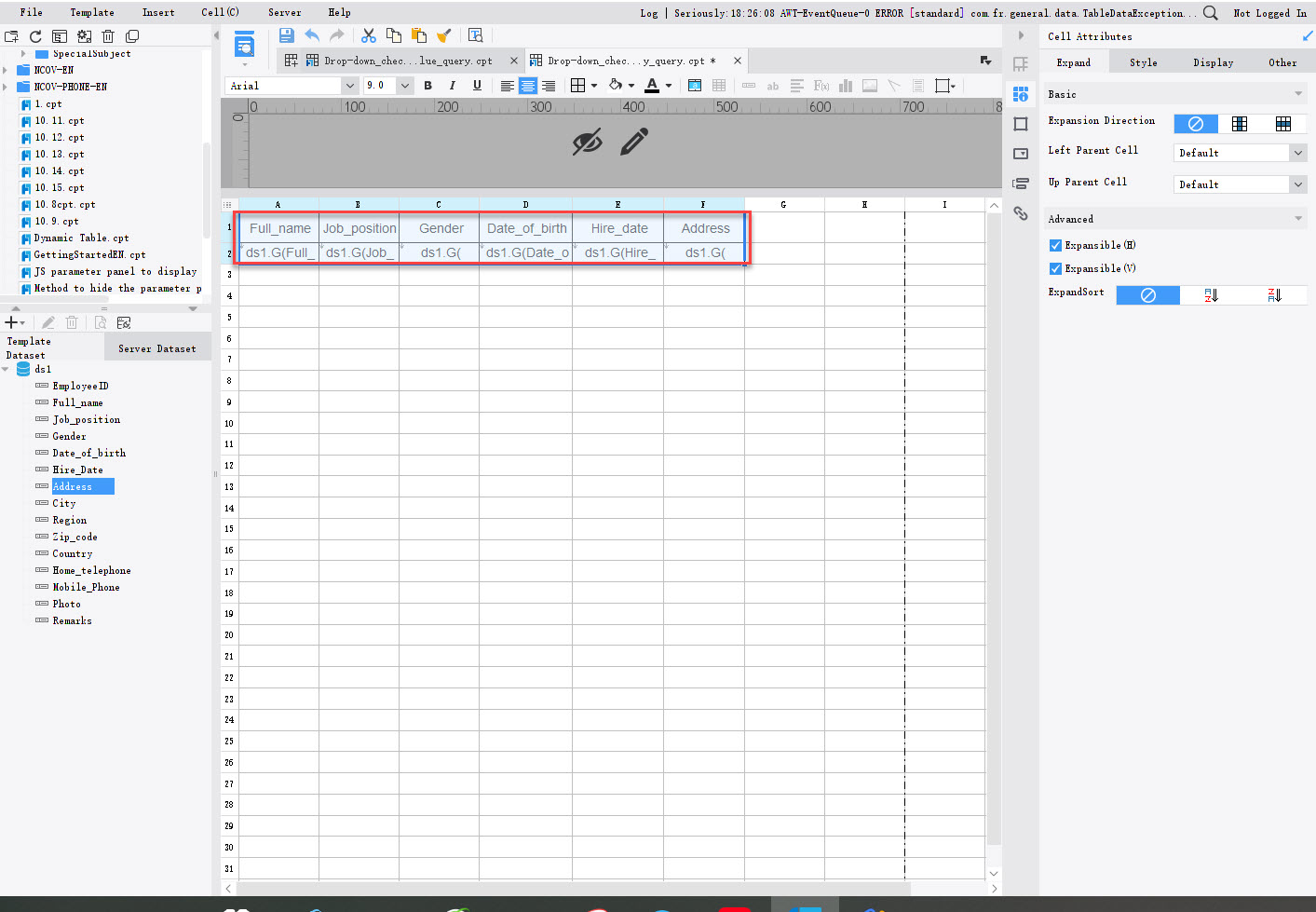The image size is (1316, 912).
Task: Insert a formula using the F(x) icon
Action: coord(821,86)
